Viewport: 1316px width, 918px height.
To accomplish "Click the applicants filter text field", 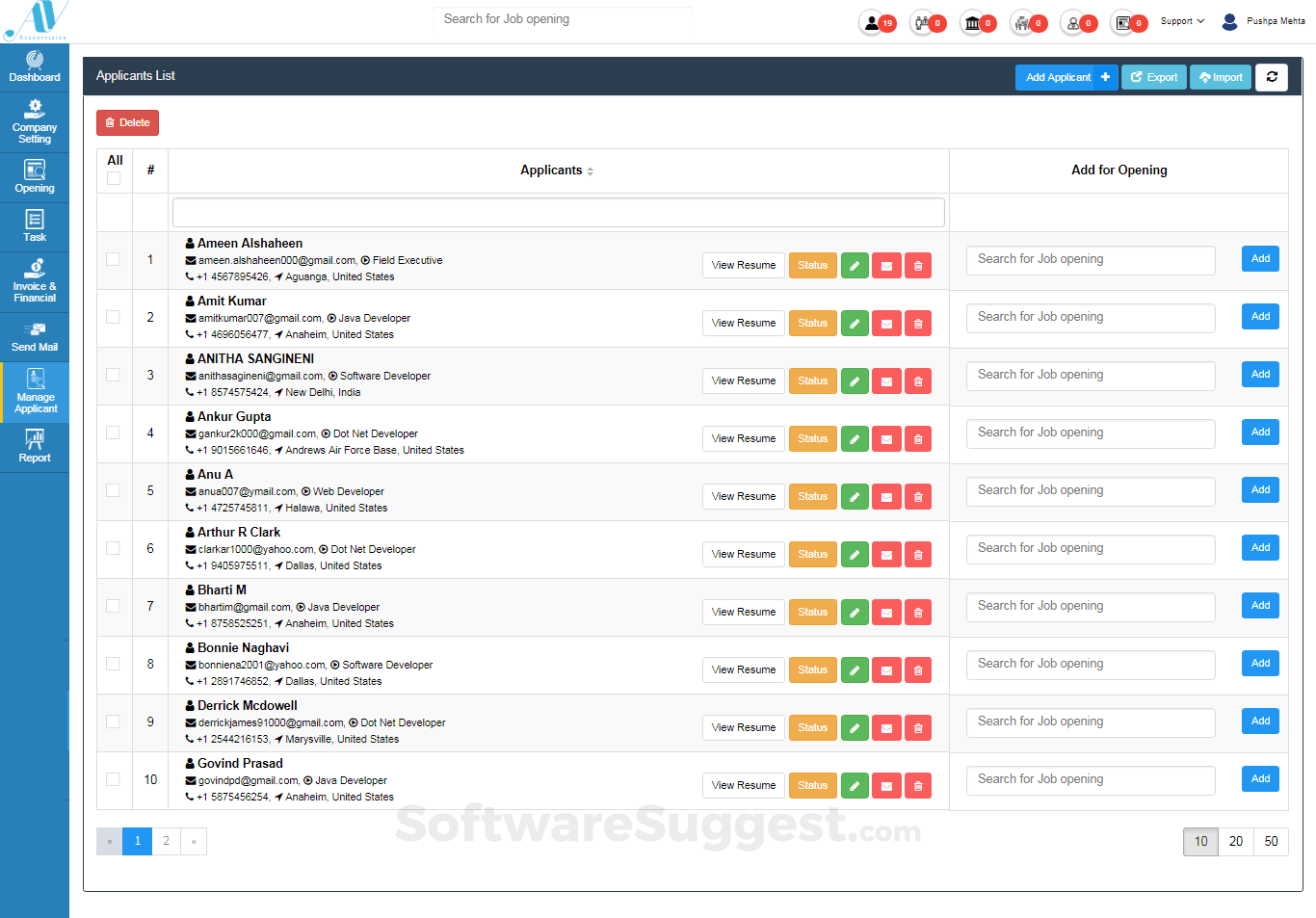I will coord(558,212).
